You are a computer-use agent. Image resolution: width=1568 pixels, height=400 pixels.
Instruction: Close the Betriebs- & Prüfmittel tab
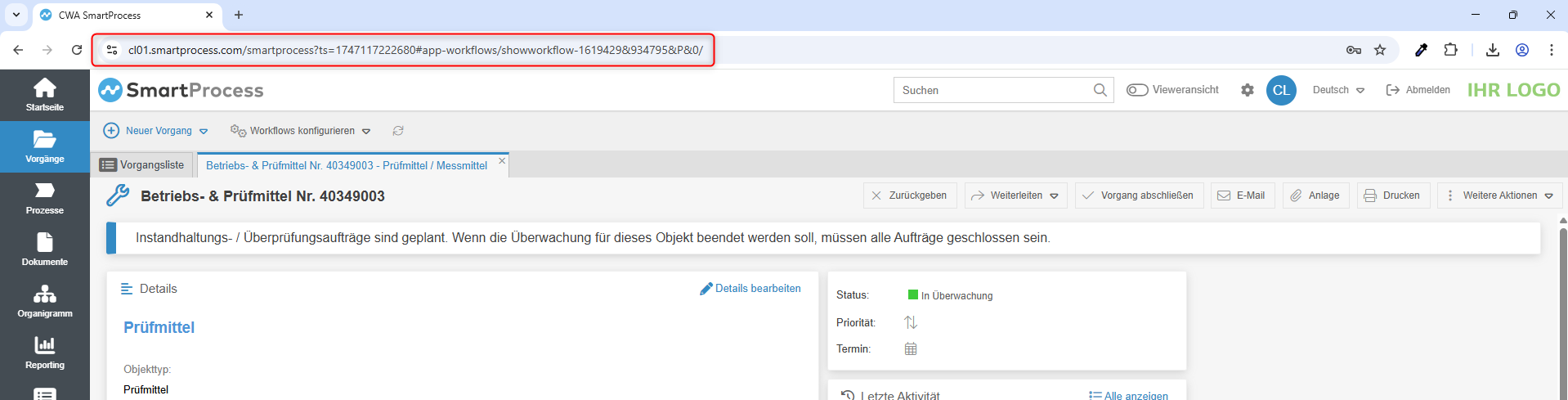502,161
